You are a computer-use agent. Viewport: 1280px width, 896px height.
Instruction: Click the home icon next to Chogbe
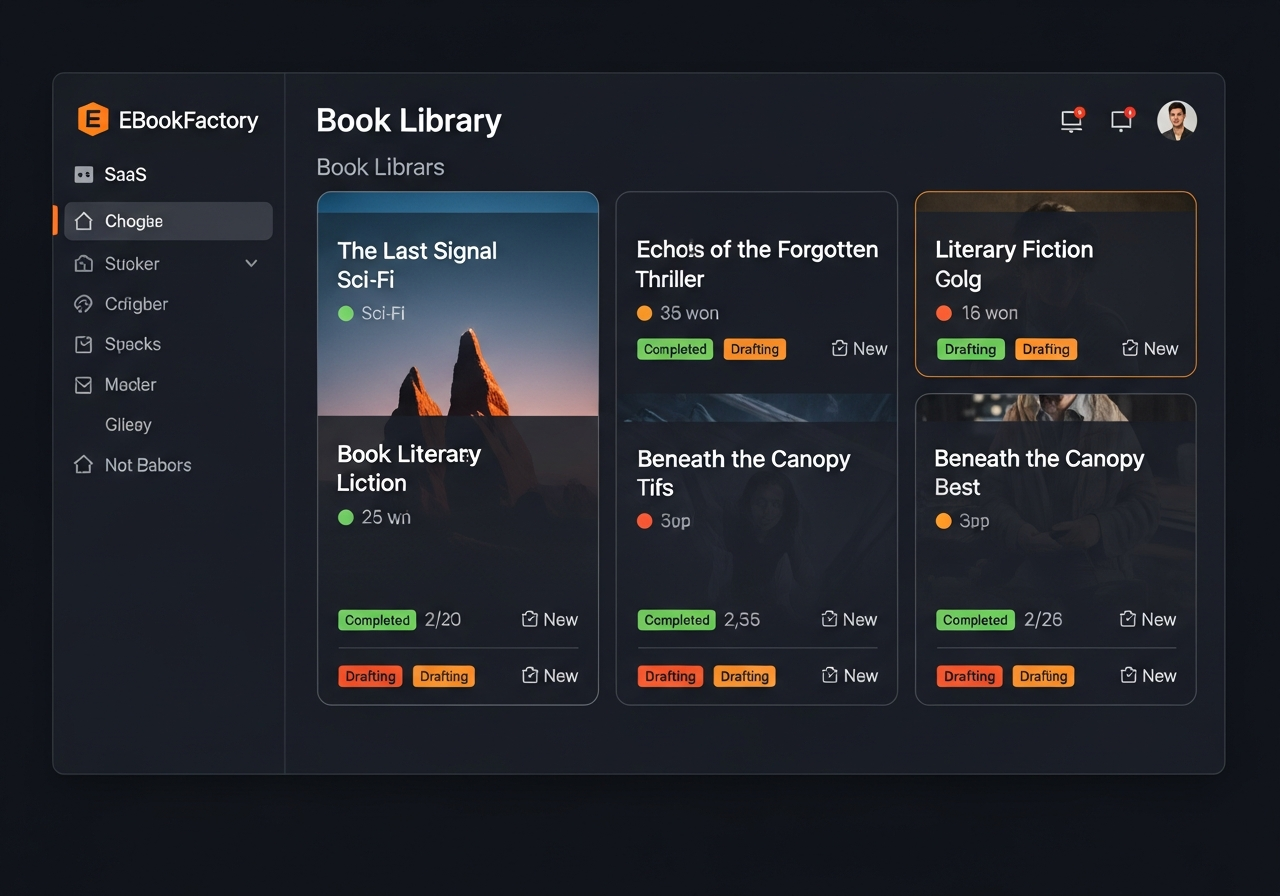(85, 221)
